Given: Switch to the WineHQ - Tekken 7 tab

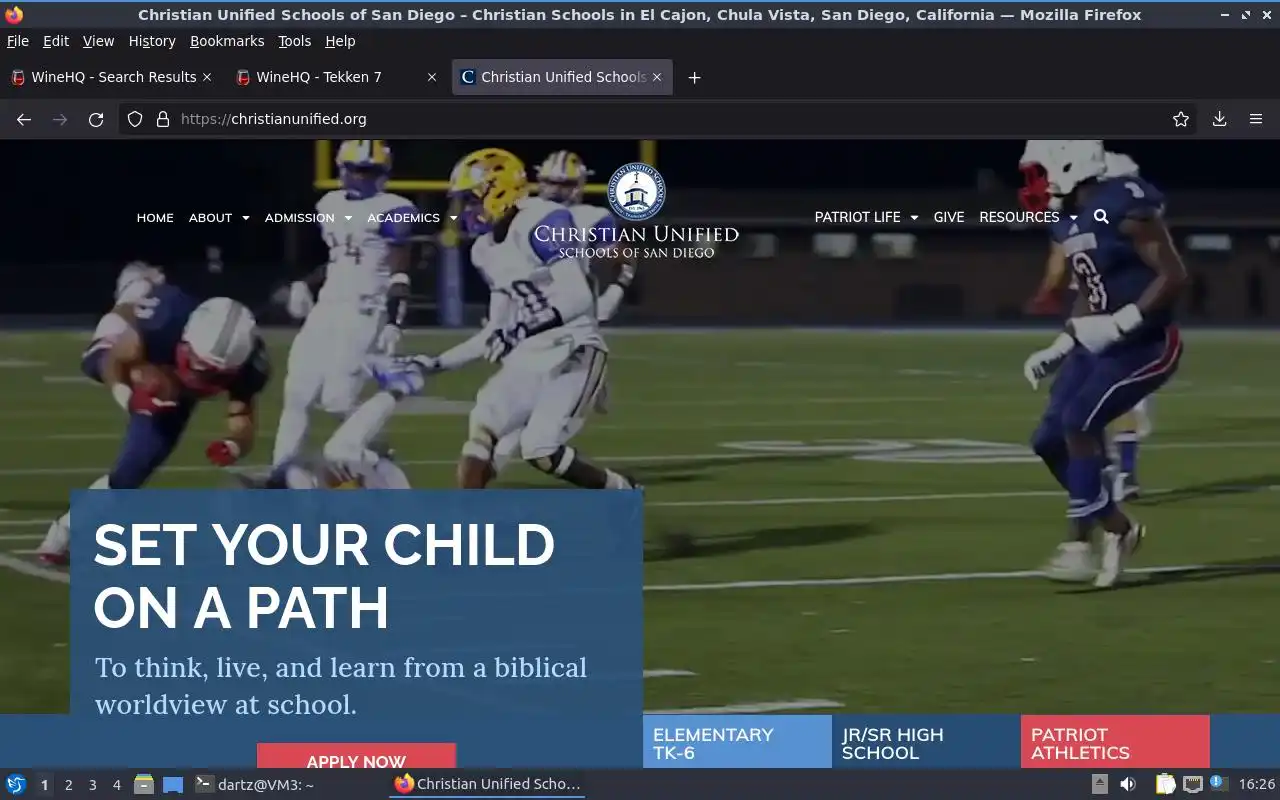Looking at the screenshot, I should pos(335,77).
